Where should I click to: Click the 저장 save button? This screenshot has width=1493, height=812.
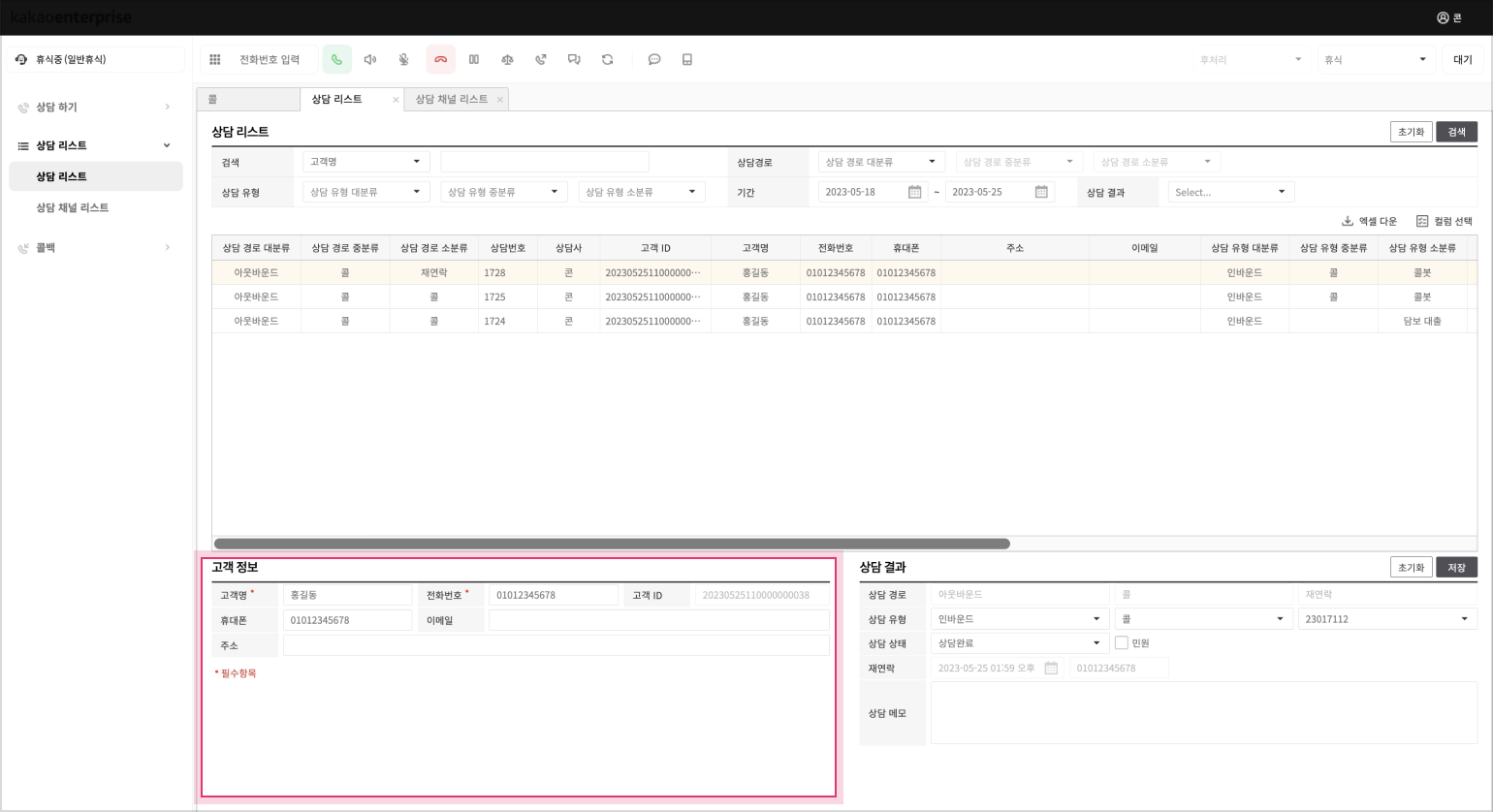point(1456,567)
